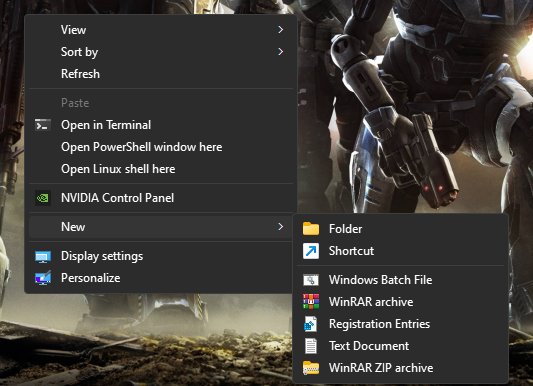The width and height of the screenshot is (533, 386).
Task: Select the New menu entry
Action: click(161, 227)
